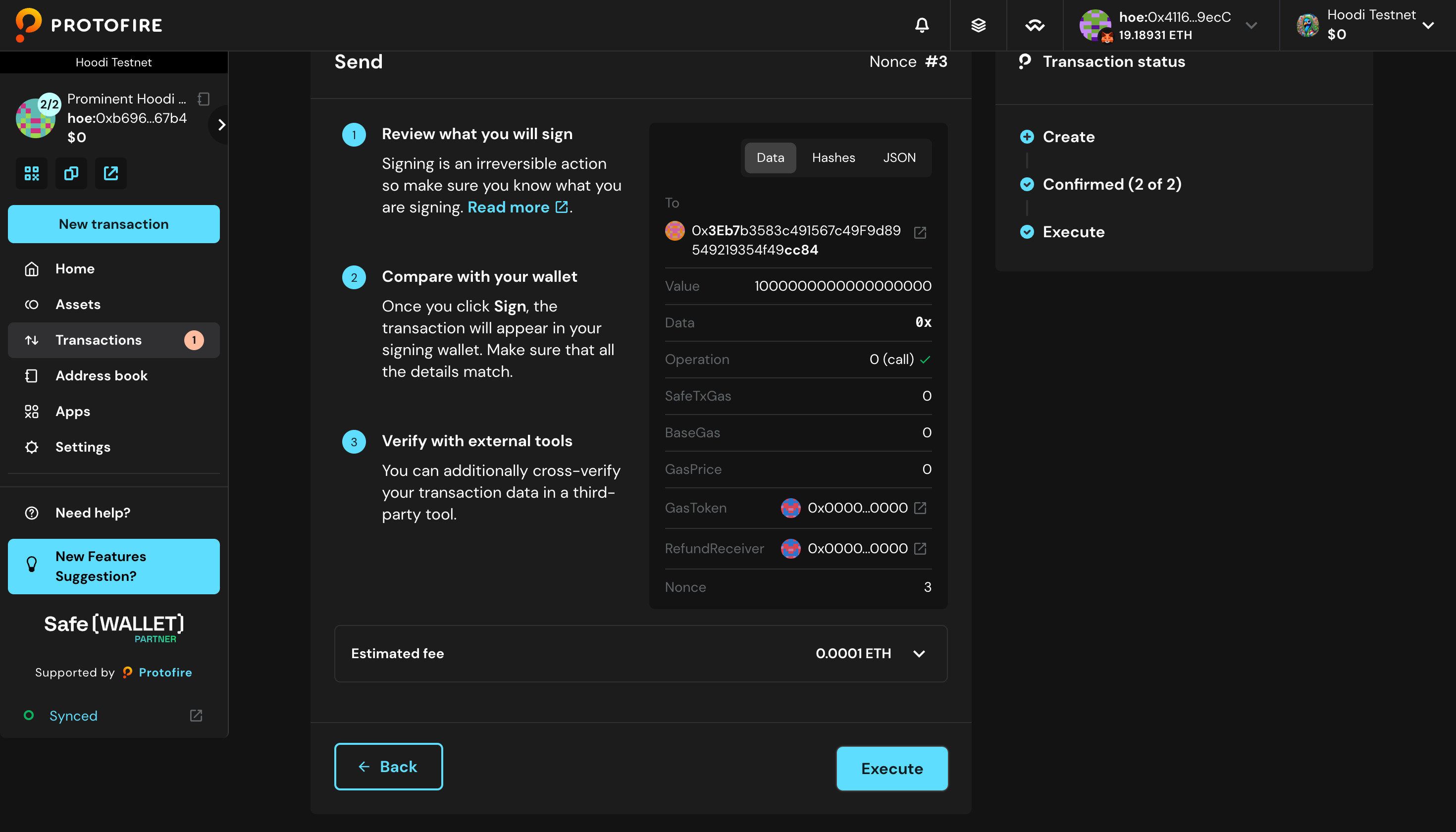Screen dimensions: 1456x832
Task: Open Safe in block explorer icon
Action: 111,173
